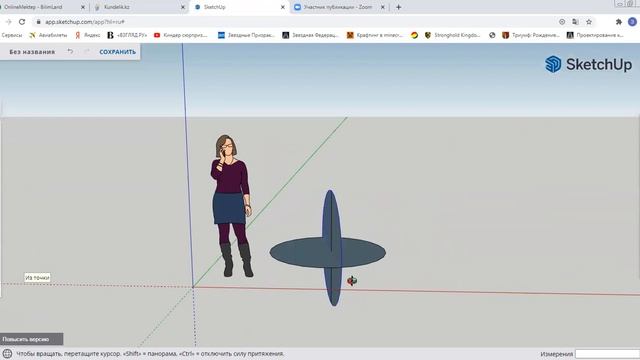This screenshot has height=360, width=640.
Task: Click the SketchUp logo
Action: tap(588, 64)
